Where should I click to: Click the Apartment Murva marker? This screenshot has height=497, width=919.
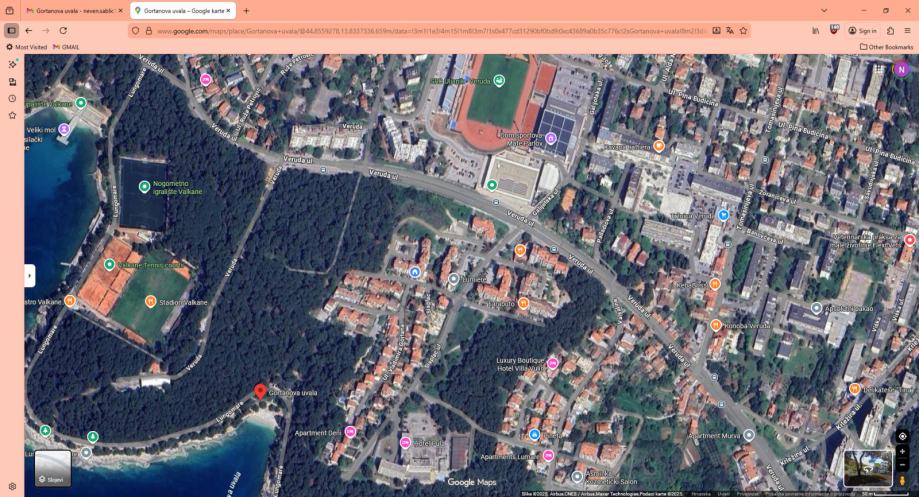click(x=748, y=435)
